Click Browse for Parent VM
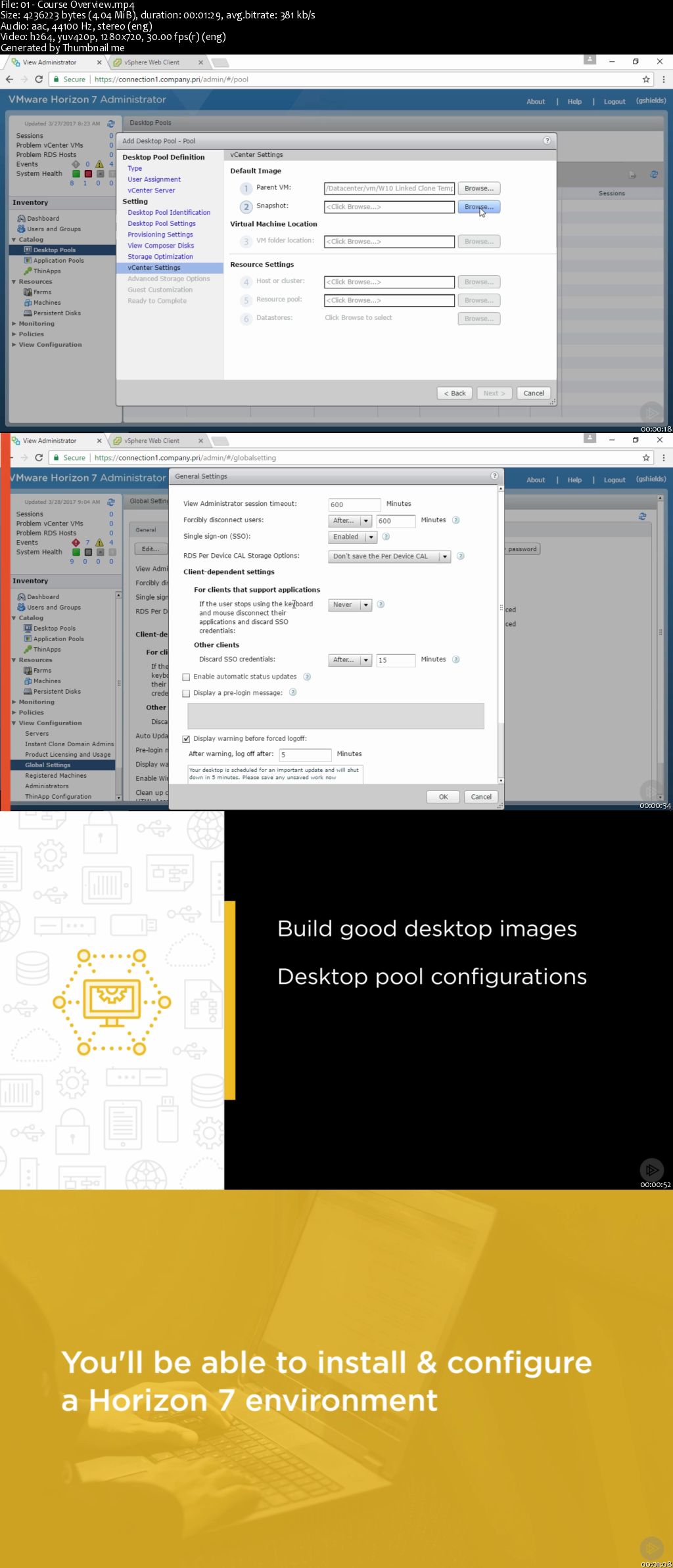Viewport: 673px width, 1568px height. tap(479, 189)
